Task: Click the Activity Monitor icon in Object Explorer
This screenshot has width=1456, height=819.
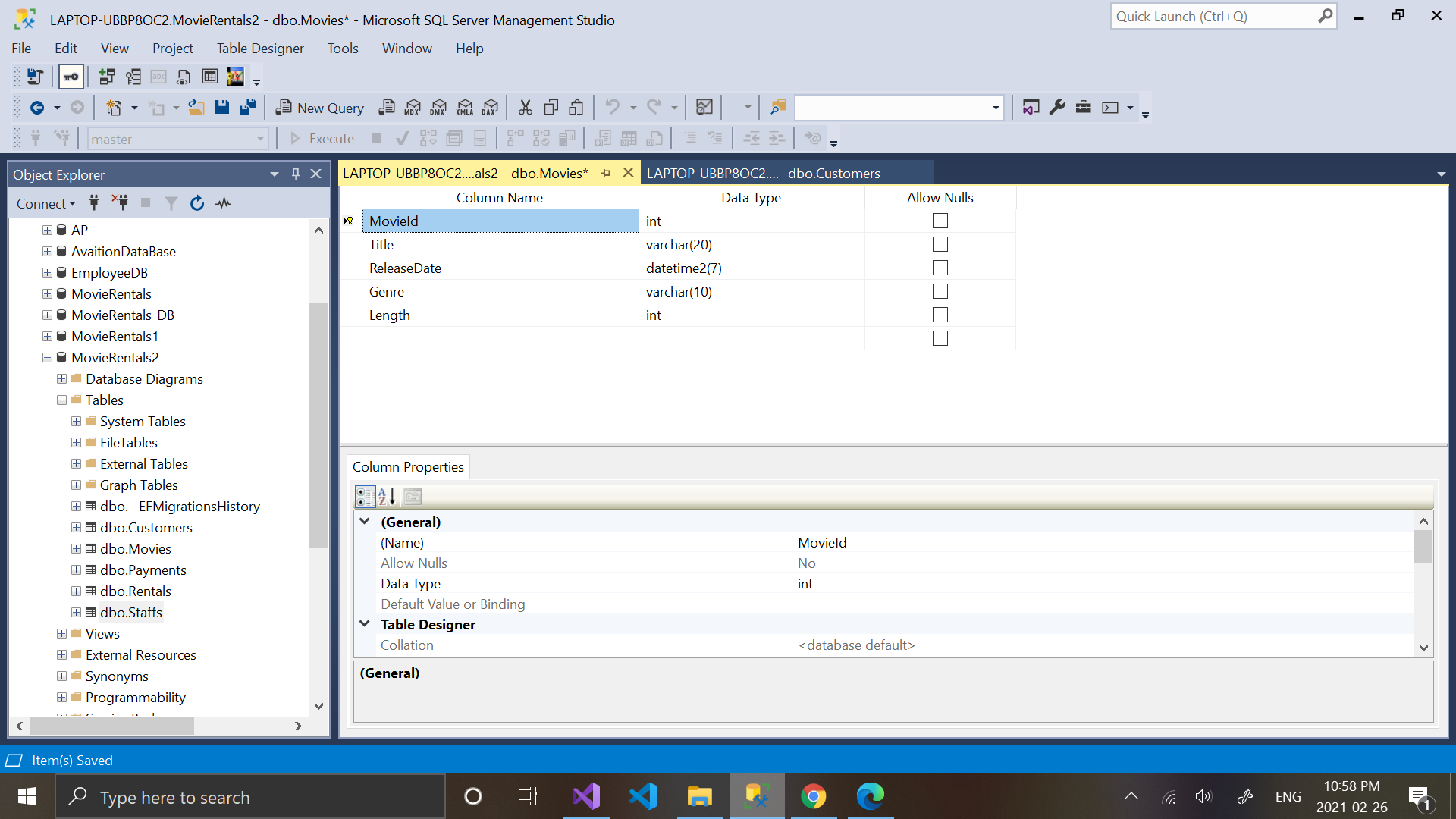Action: (x=223, y=203)
